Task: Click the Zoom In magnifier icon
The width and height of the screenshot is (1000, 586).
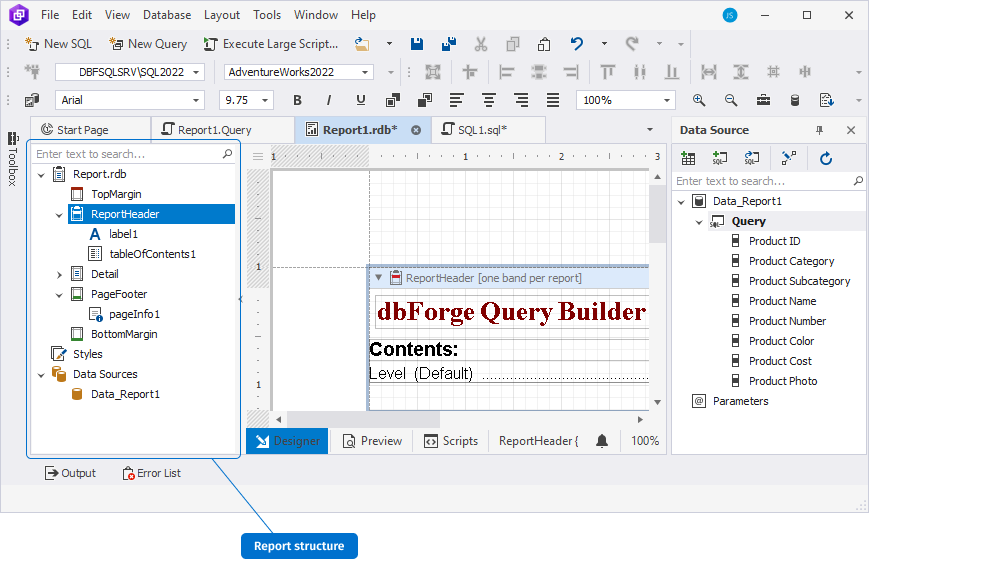Action: [699, 100]
